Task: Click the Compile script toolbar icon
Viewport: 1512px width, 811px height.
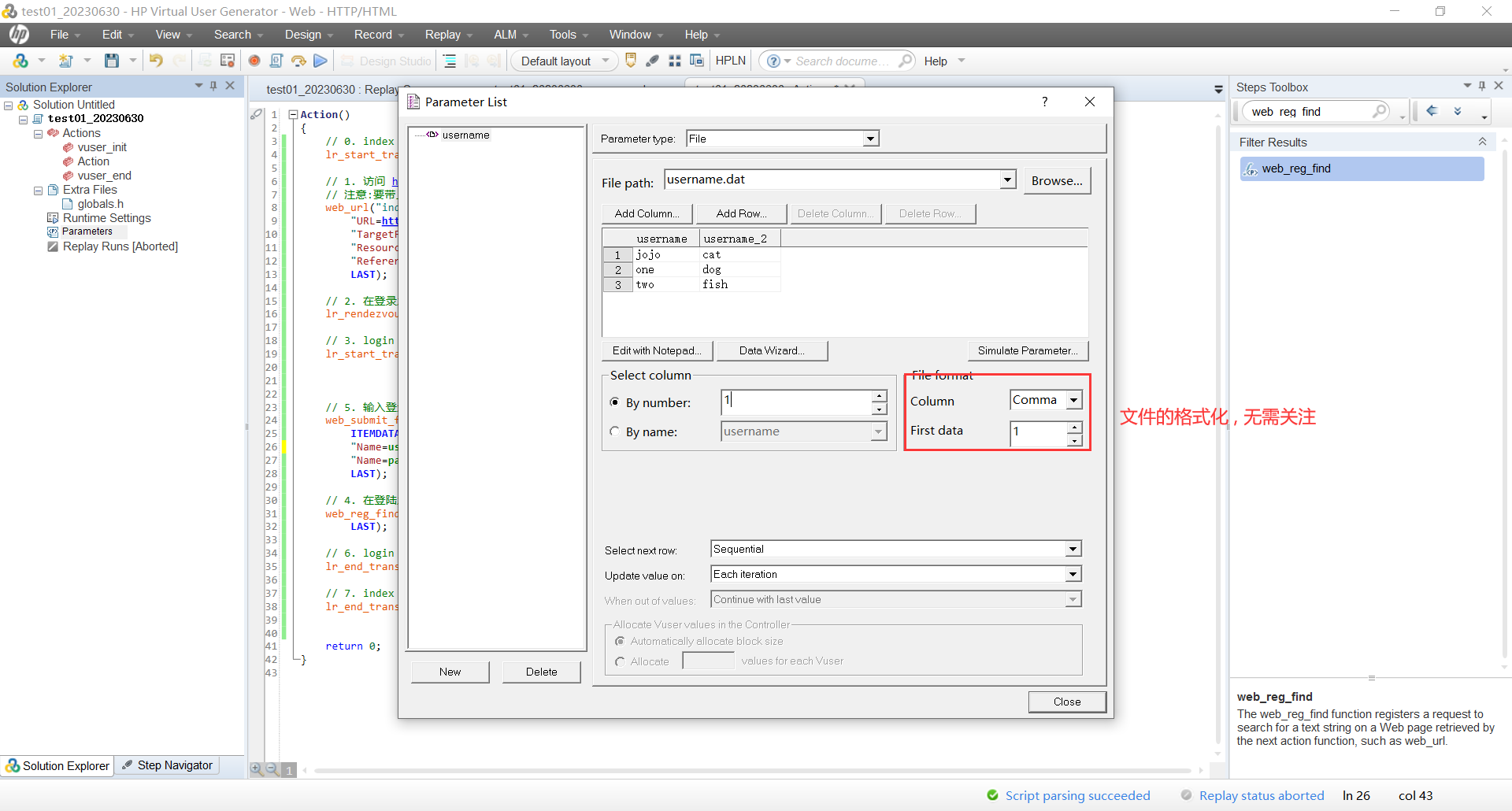Action: [x=276, y=61]
